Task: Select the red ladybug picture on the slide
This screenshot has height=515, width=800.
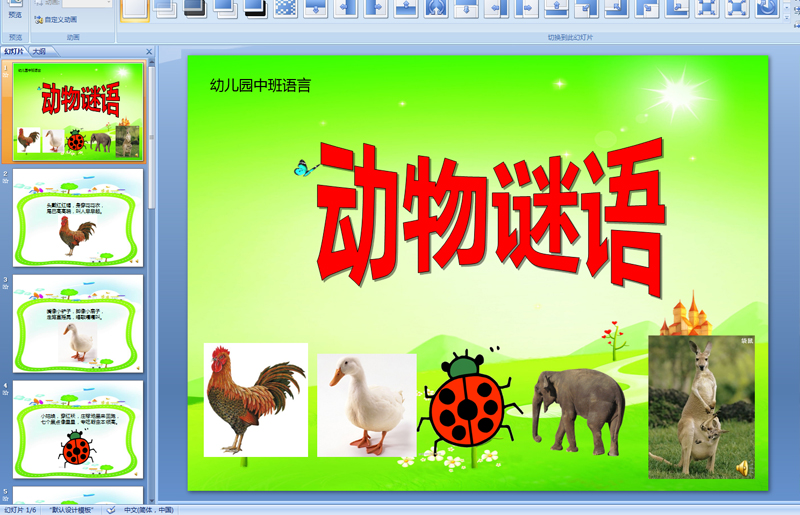Action: [469, 401]
